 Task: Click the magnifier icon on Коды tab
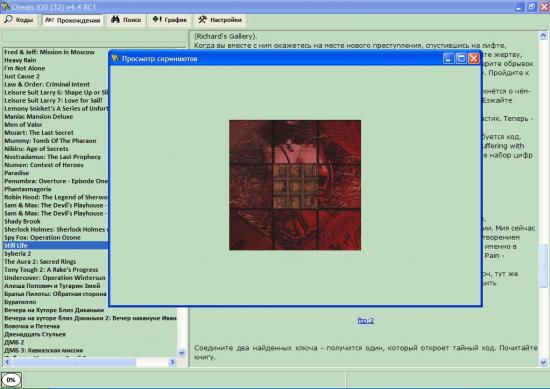[8, 19]
